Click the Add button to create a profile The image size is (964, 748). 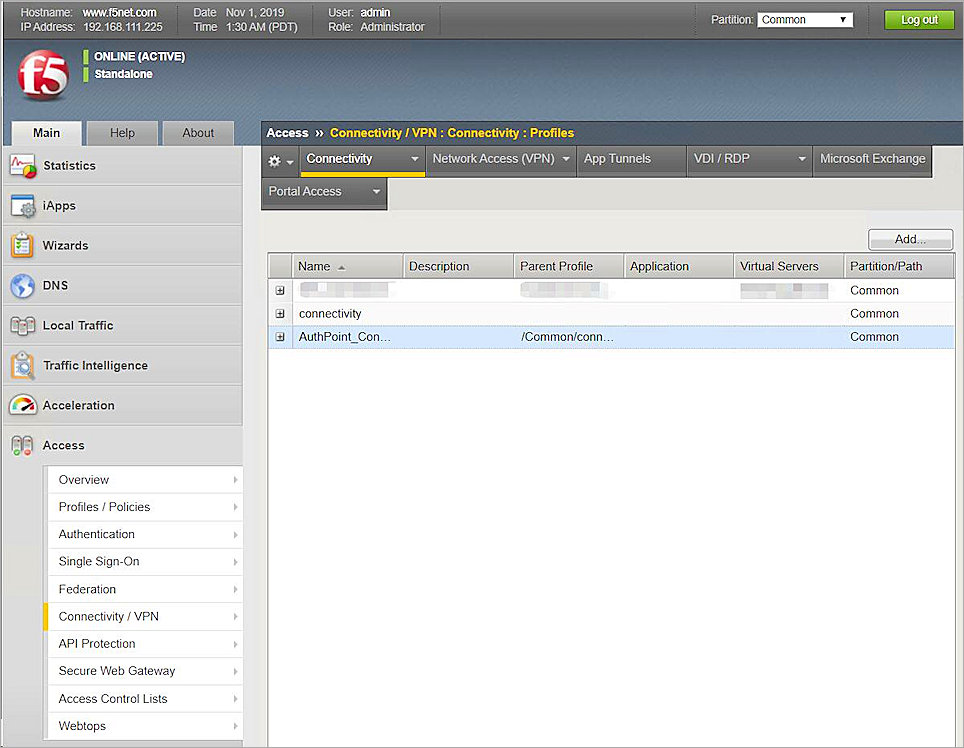[x=909, y=239]
